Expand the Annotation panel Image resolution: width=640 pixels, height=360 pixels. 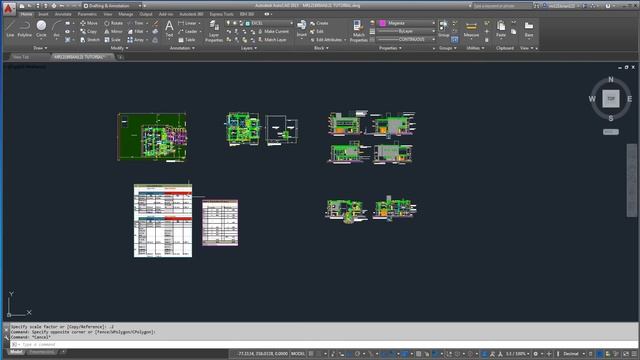click(182, 48)
